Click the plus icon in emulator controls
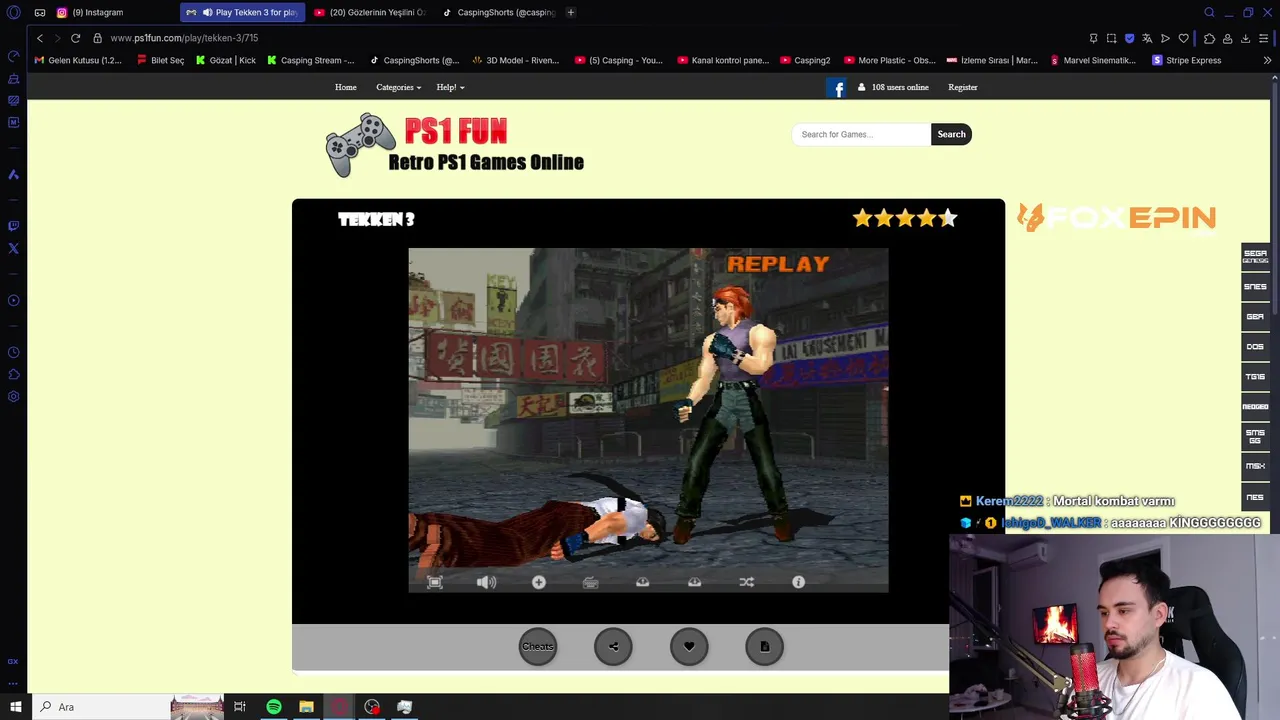The height and width of the screenshot is (720, 1280). tap(539, 582)
